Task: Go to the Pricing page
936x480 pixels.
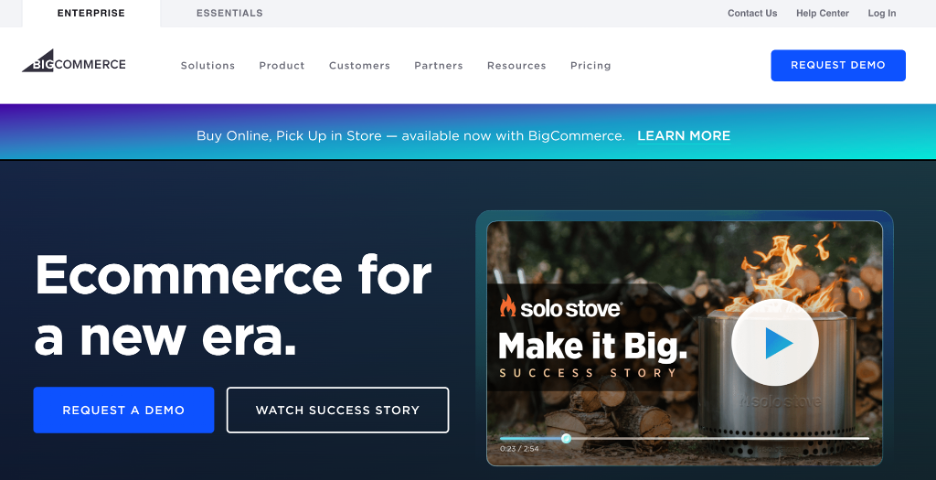Action: point(590,66)
